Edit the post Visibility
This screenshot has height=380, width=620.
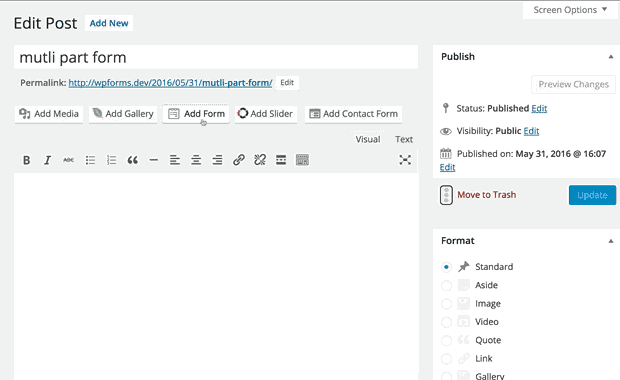(531, 131)
